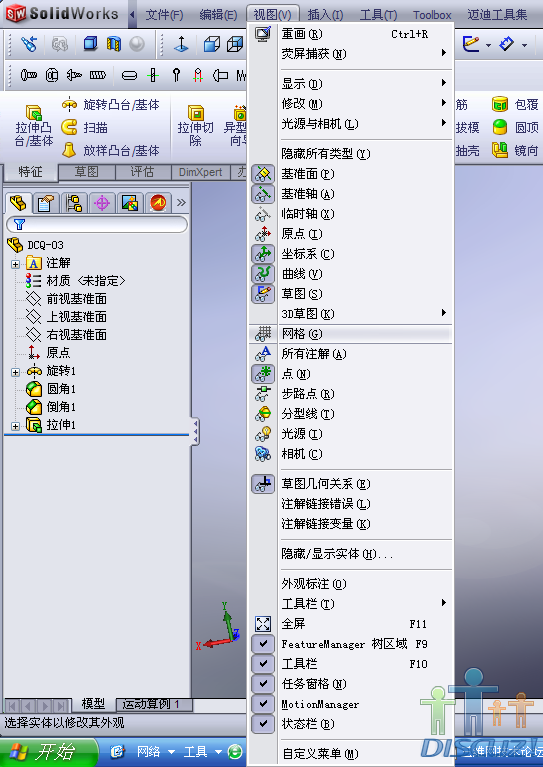Click the SolidWorks logo icon

pyautogui.click(x=16, y=14)
